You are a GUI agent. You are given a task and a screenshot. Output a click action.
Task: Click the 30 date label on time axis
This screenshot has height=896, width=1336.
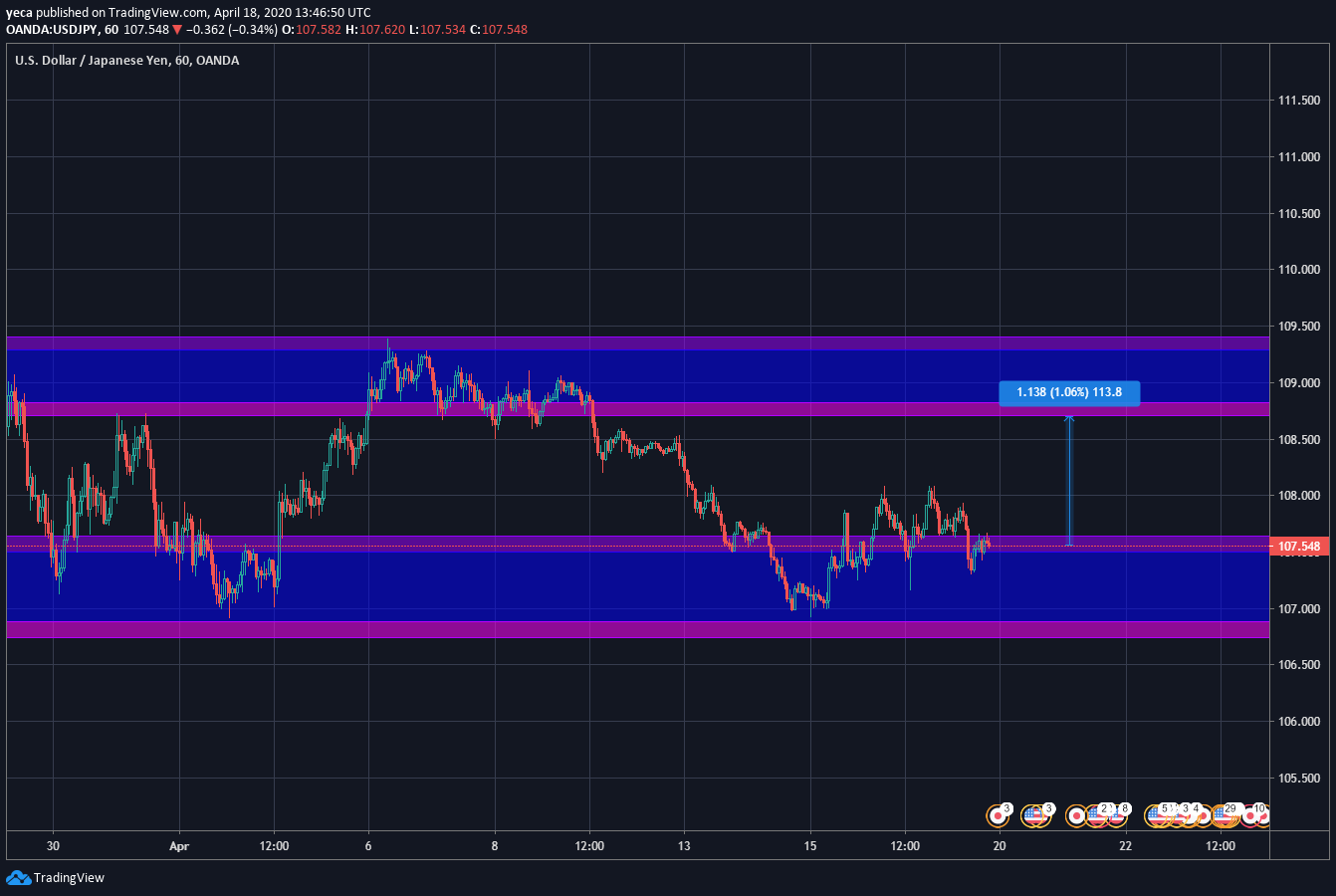(x=53, y=846)
